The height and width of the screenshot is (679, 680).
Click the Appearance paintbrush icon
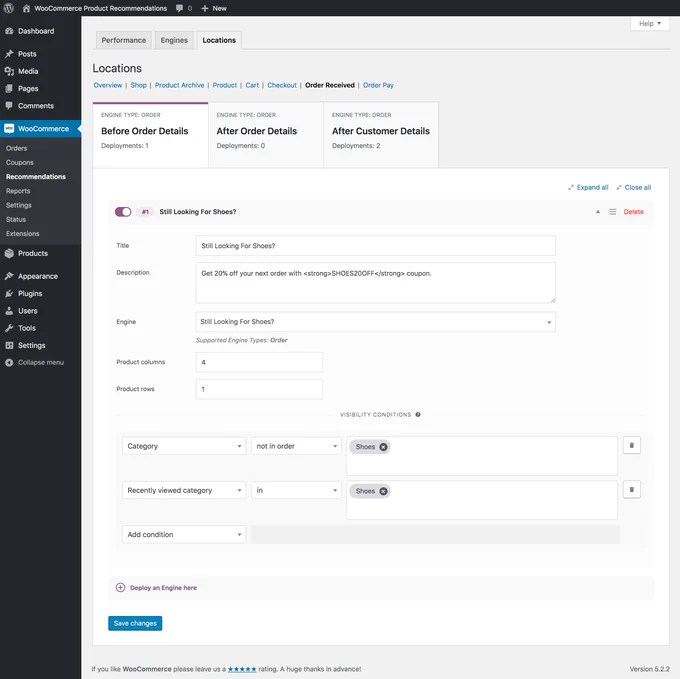pos(9,276)
